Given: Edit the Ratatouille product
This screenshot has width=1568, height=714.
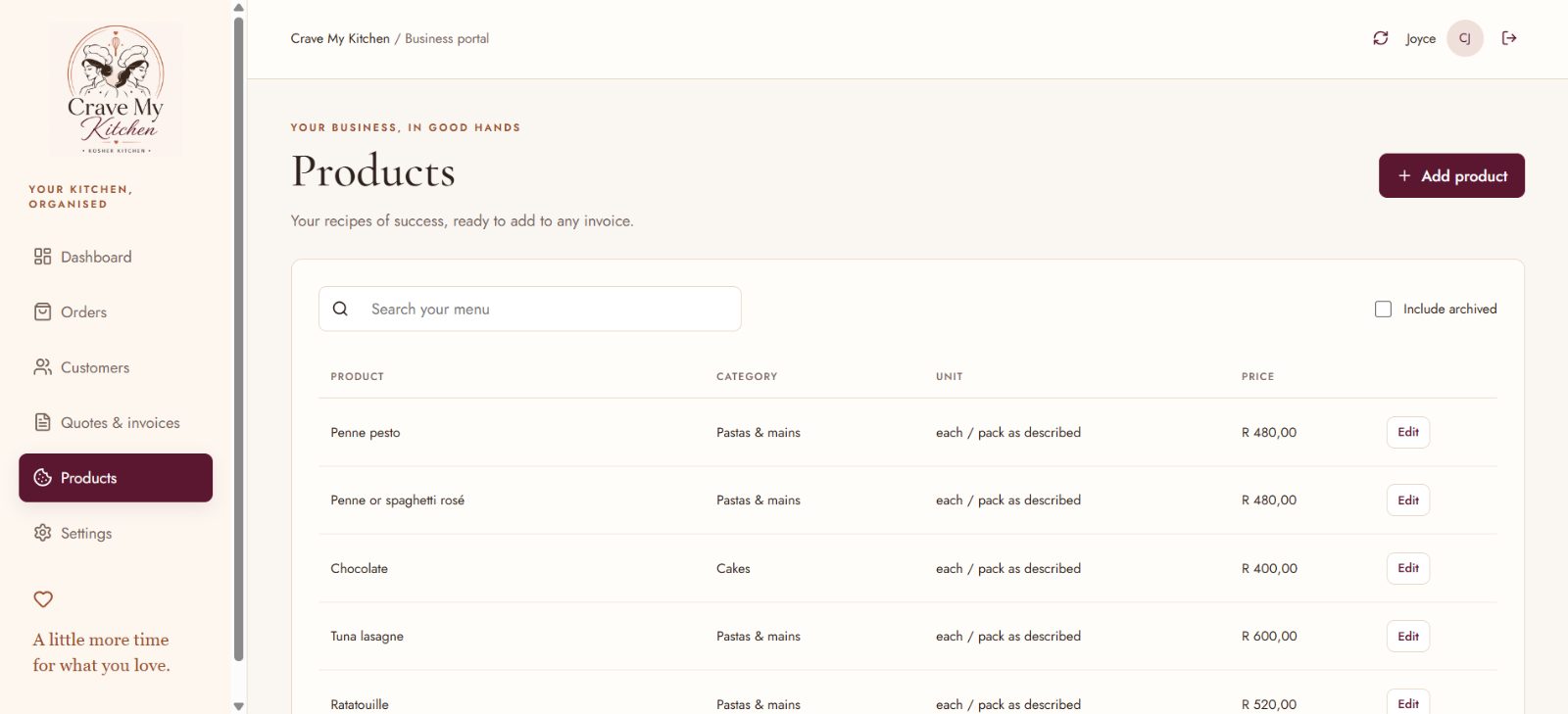Looking at the screenshot, I should pos(1408,702).
